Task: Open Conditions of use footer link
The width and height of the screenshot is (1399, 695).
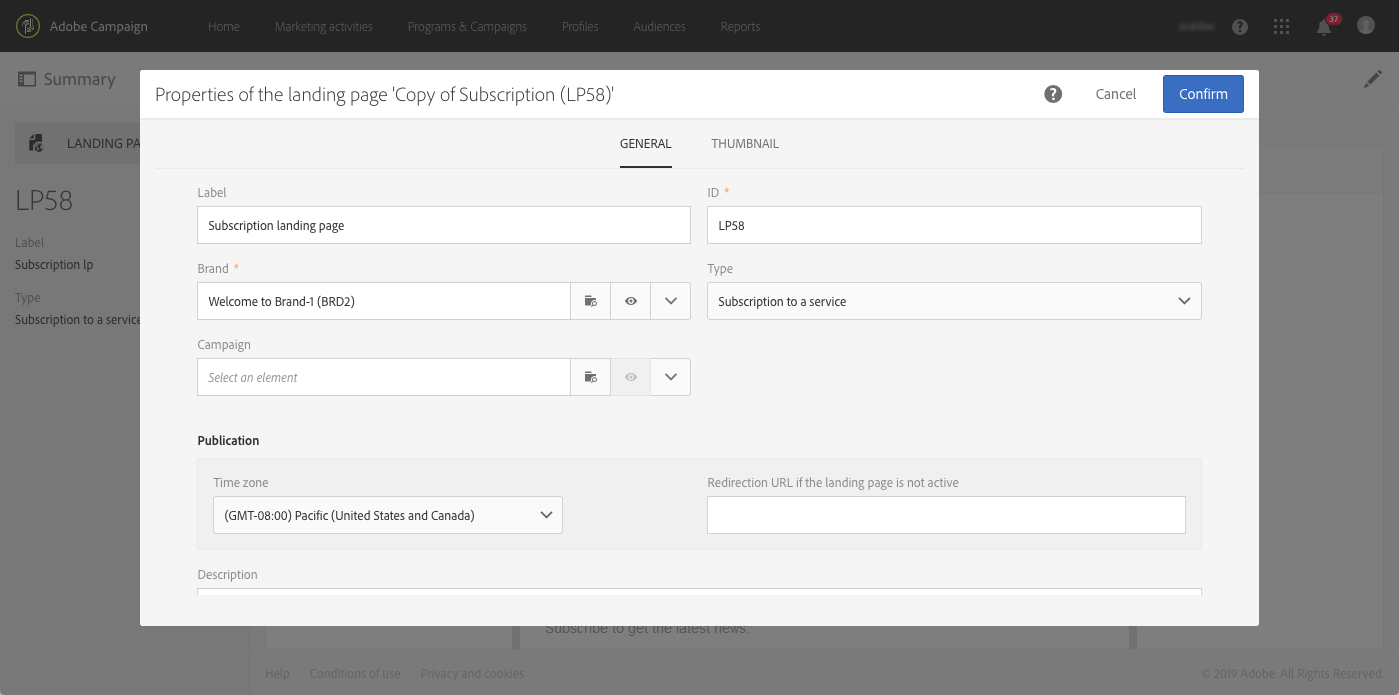Action: tap(355, 674)
